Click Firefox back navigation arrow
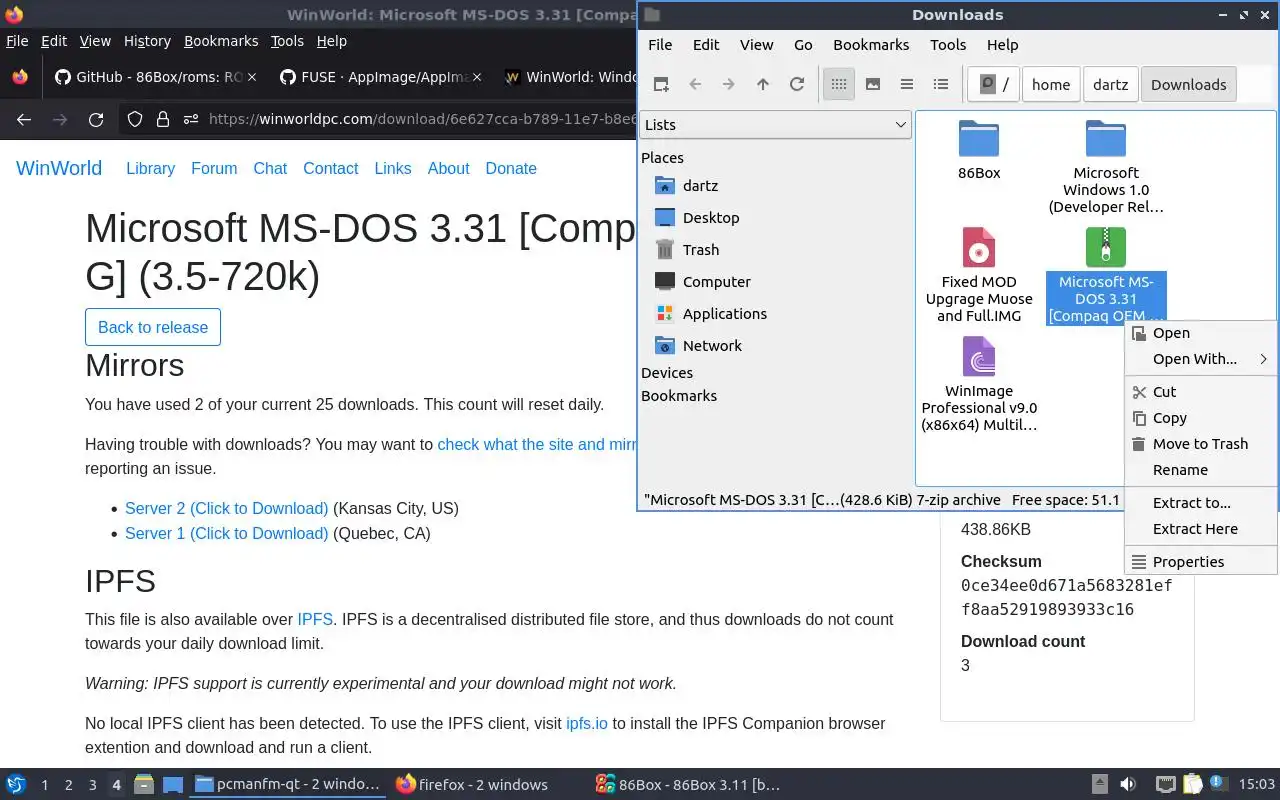The height and width of the screenshot is (800, 1280). coord(24,120)
